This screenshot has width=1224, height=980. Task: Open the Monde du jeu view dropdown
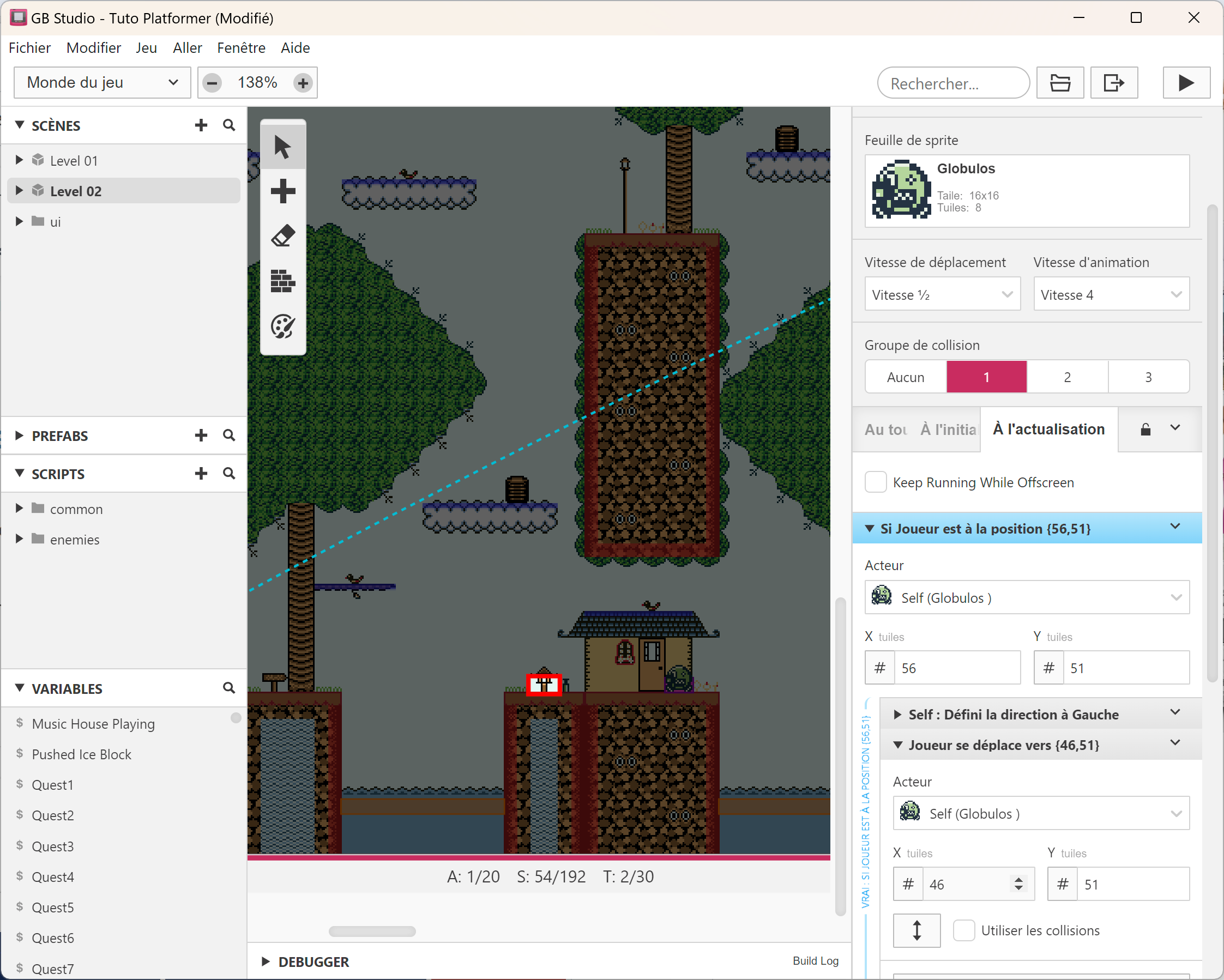point(102,83)
